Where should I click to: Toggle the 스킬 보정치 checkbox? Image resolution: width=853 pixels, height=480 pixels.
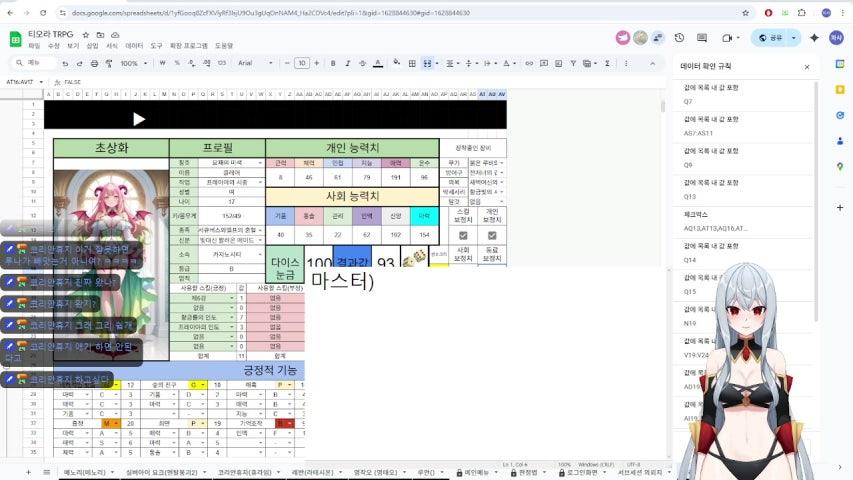[463, 236]
